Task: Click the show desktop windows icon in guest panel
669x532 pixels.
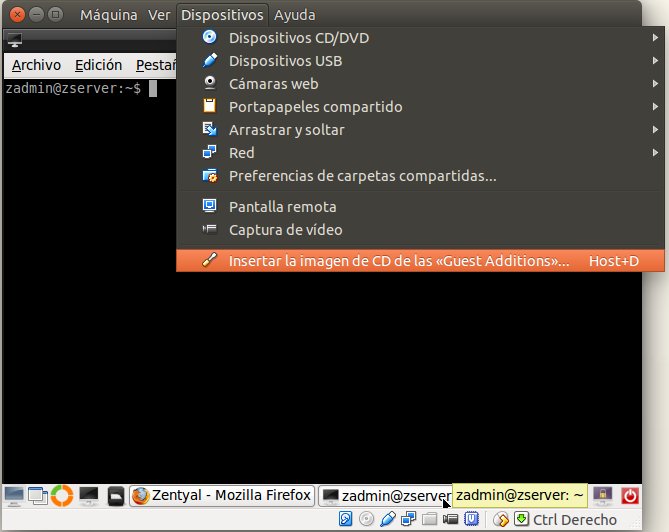Action: point(38,496)
